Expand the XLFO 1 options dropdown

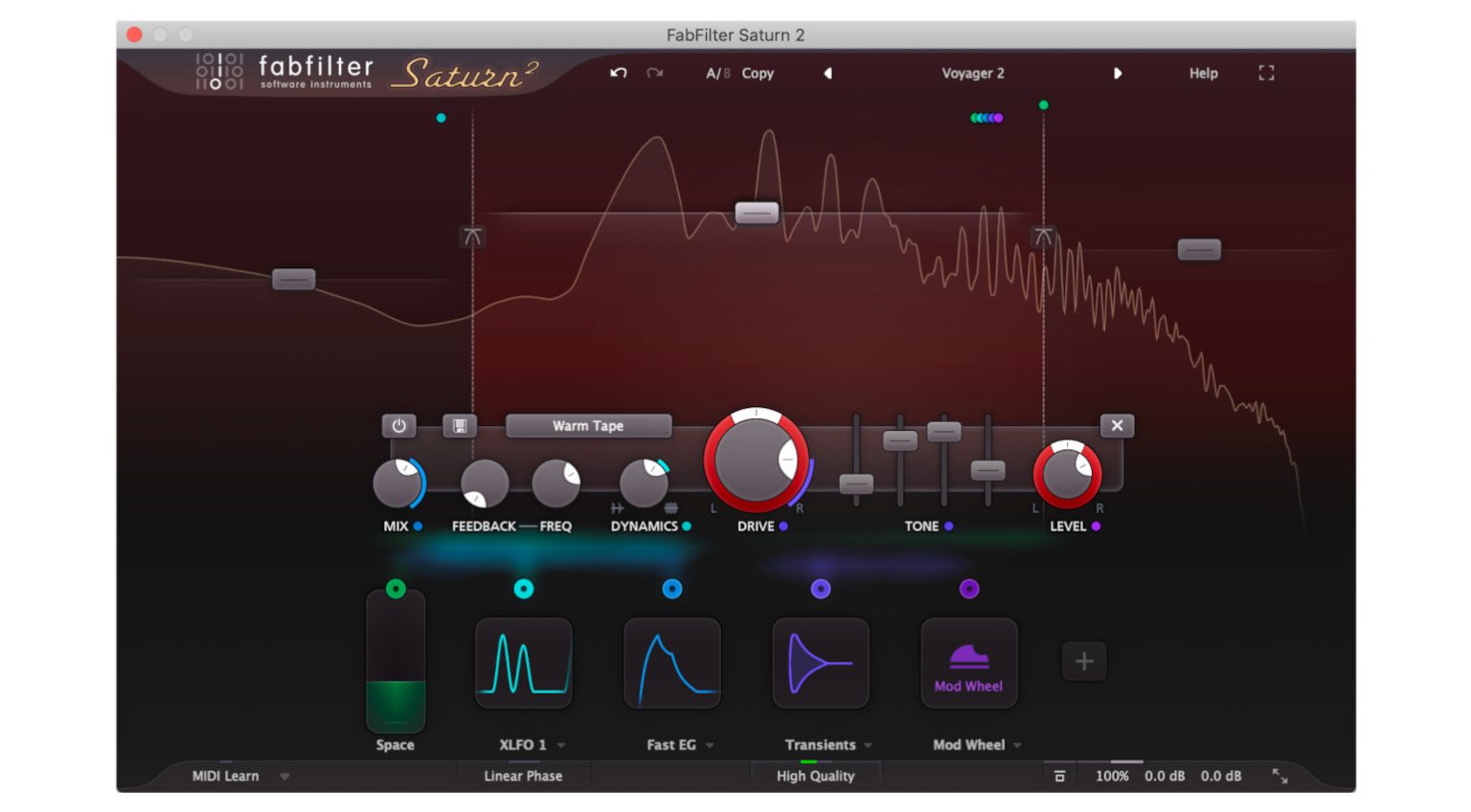[x=560, y=744]
